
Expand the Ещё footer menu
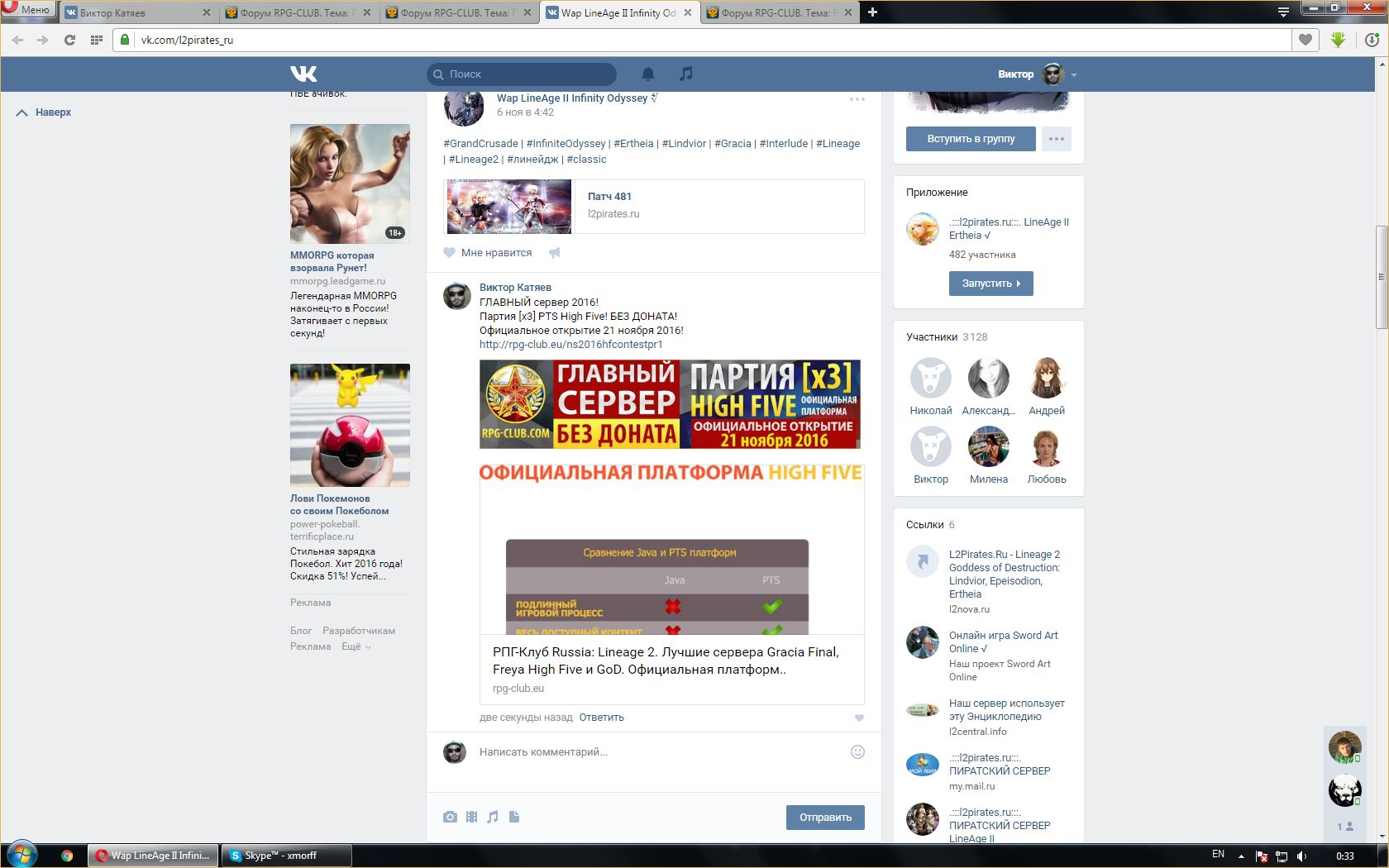(x=356, y=646)
